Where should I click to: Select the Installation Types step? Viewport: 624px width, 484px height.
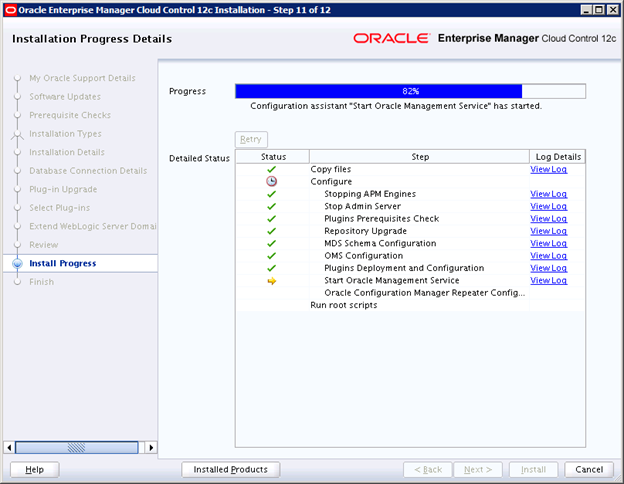tap(65, 134)
